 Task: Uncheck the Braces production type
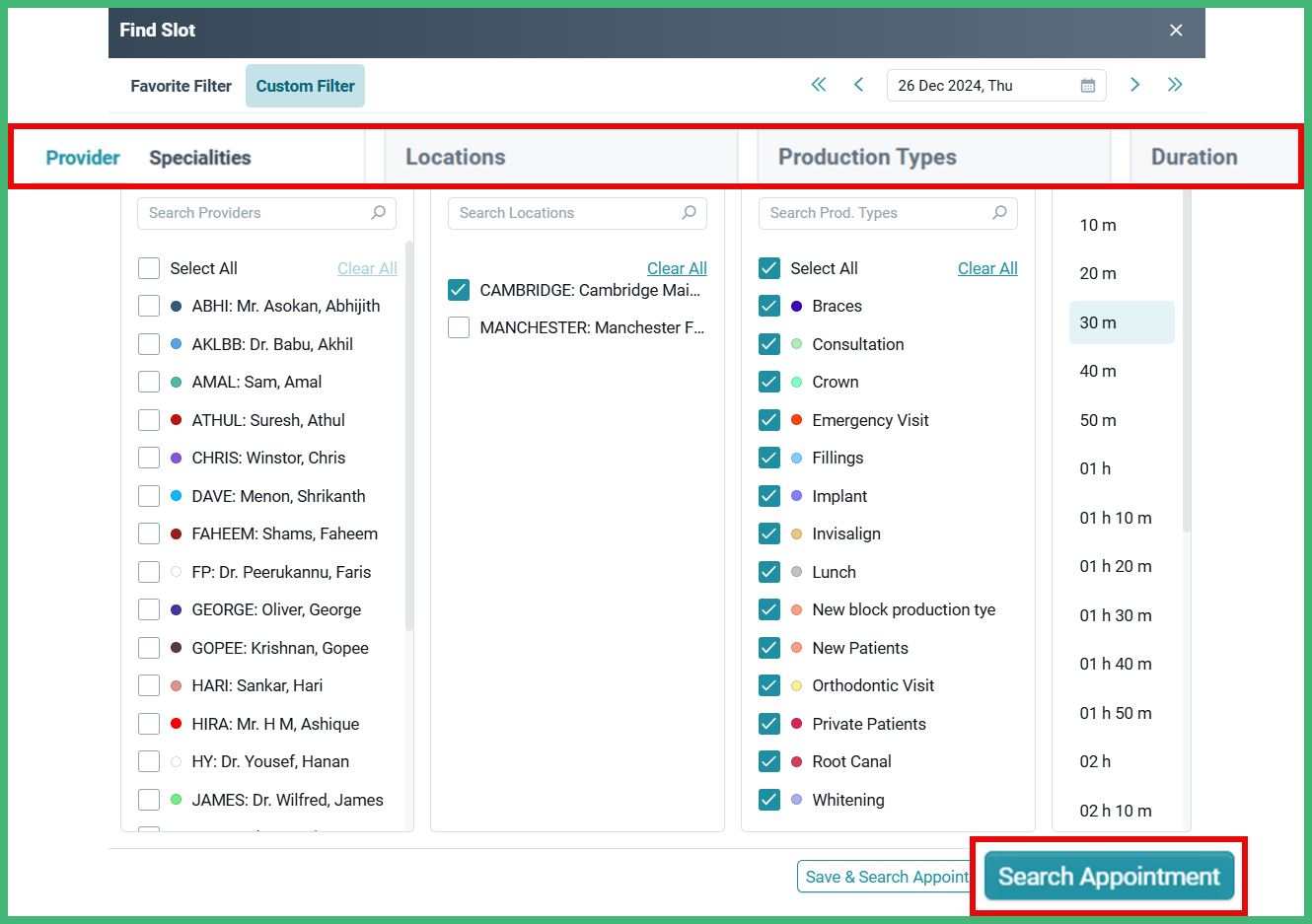[769, 306]
